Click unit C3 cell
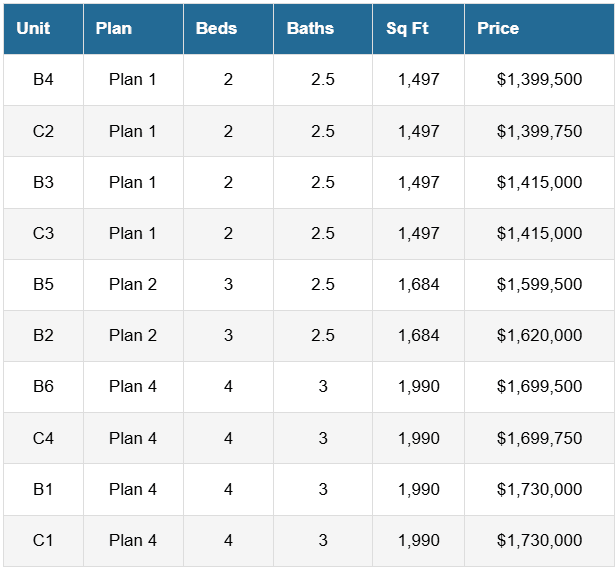Screen dimensions: 616x568 [43, 234]
